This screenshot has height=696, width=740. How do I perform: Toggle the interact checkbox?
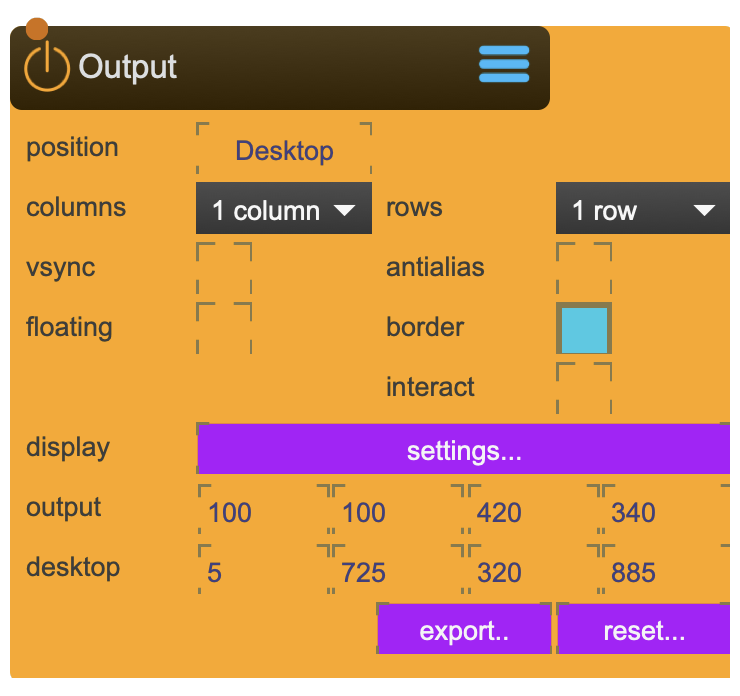click(584, 388)
